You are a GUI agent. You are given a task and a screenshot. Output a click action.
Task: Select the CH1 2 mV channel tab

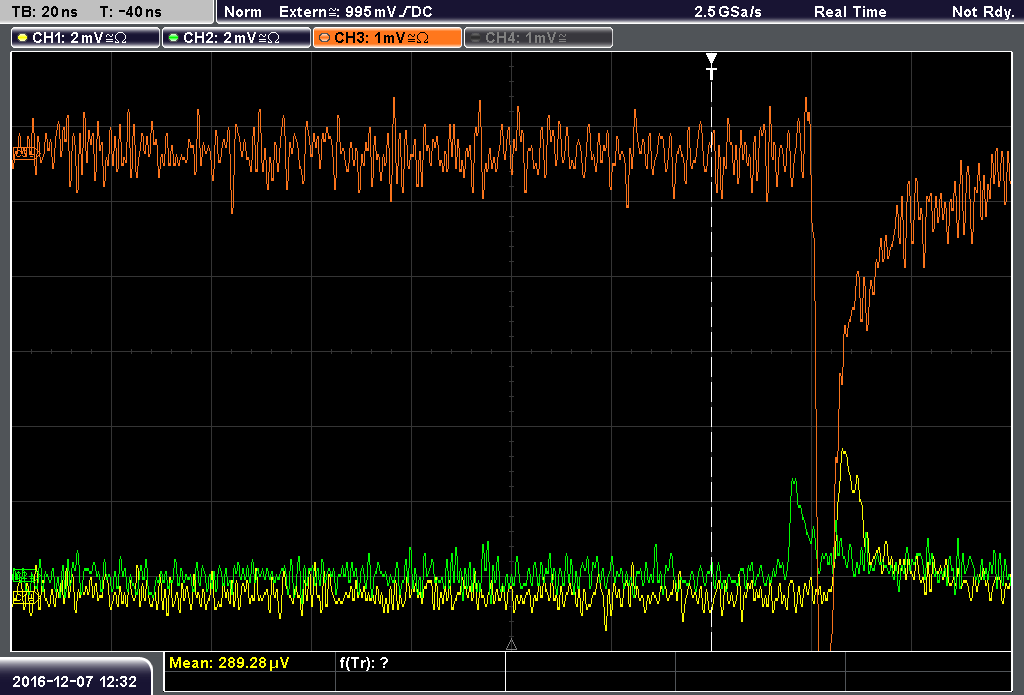pos(86,38)
